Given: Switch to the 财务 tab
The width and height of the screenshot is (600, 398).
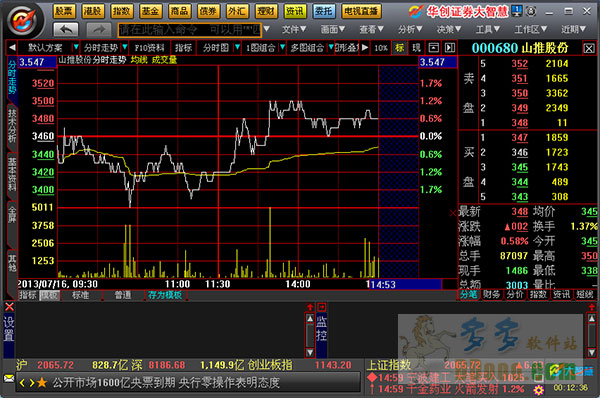Looking at the screenshot, I should (x=491, y=294).
